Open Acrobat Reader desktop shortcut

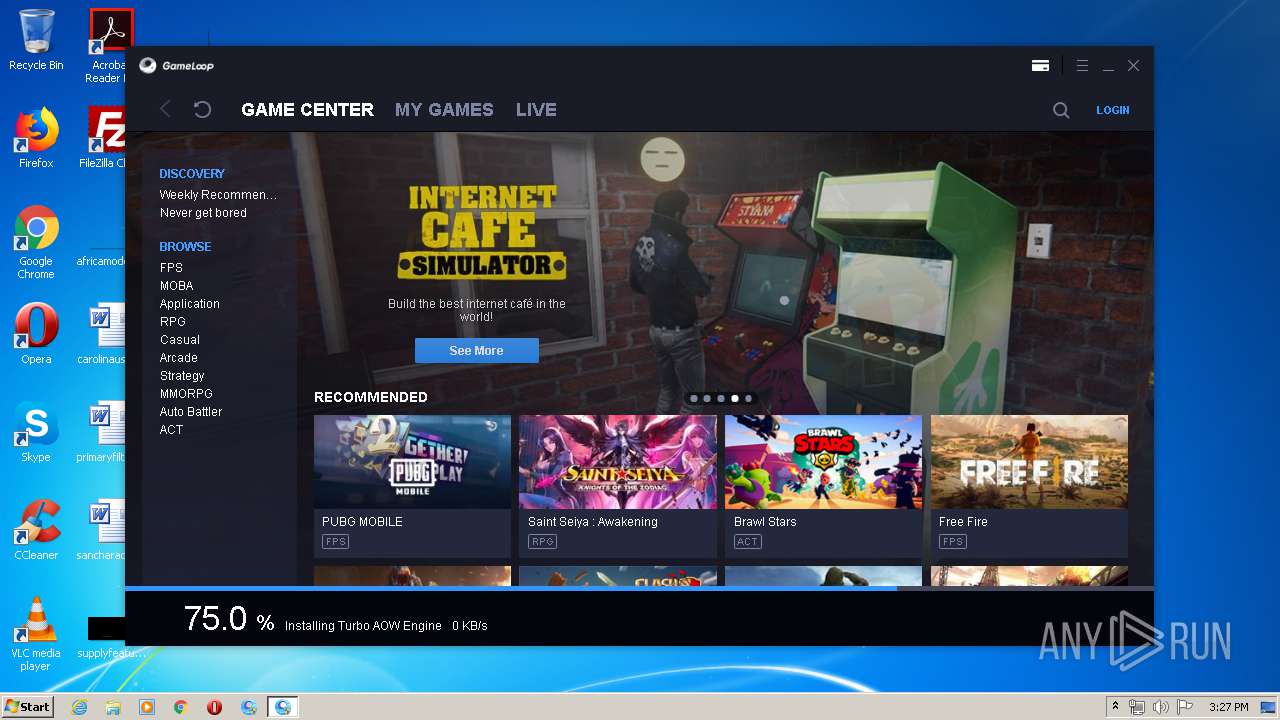tap(106, 46)
